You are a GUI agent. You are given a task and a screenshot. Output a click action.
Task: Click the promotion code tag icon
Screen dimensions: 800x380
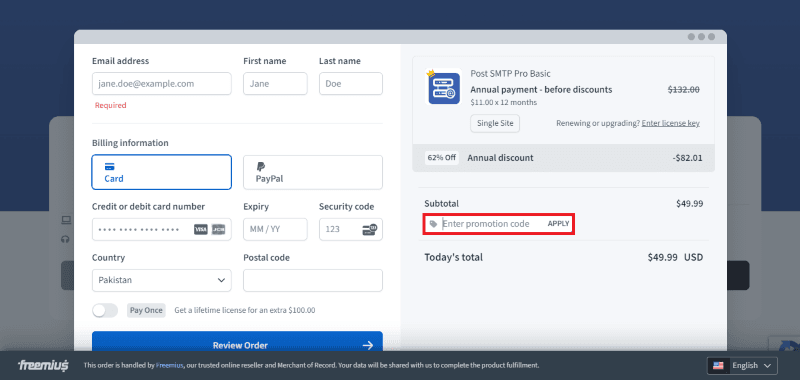[433, 224]
